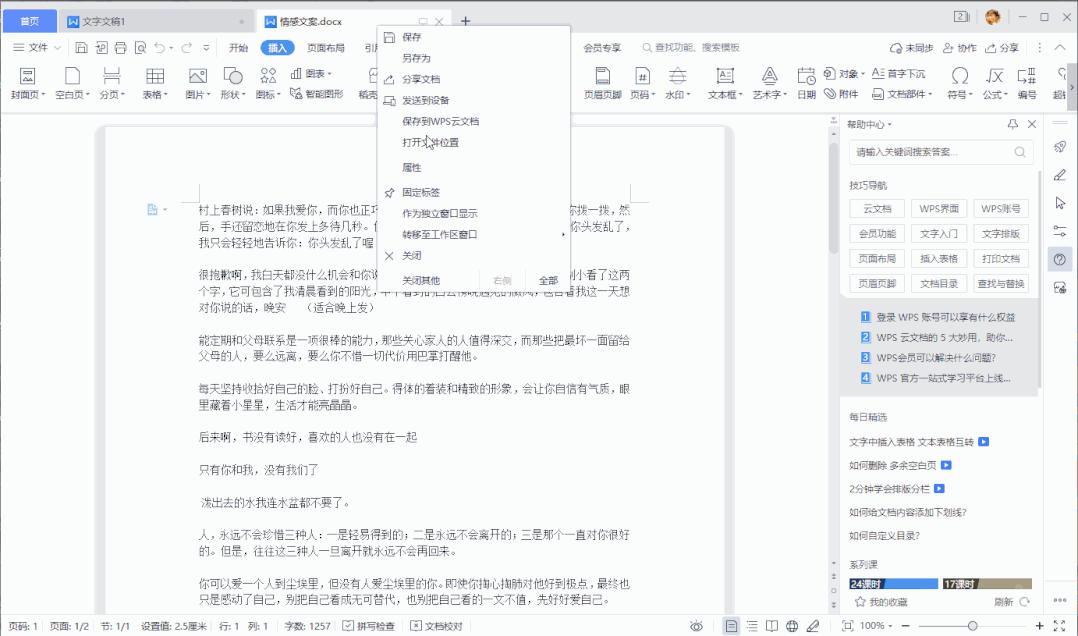
Task: Open the 文件 menu dropdown
Action: (x=33, y=46)
